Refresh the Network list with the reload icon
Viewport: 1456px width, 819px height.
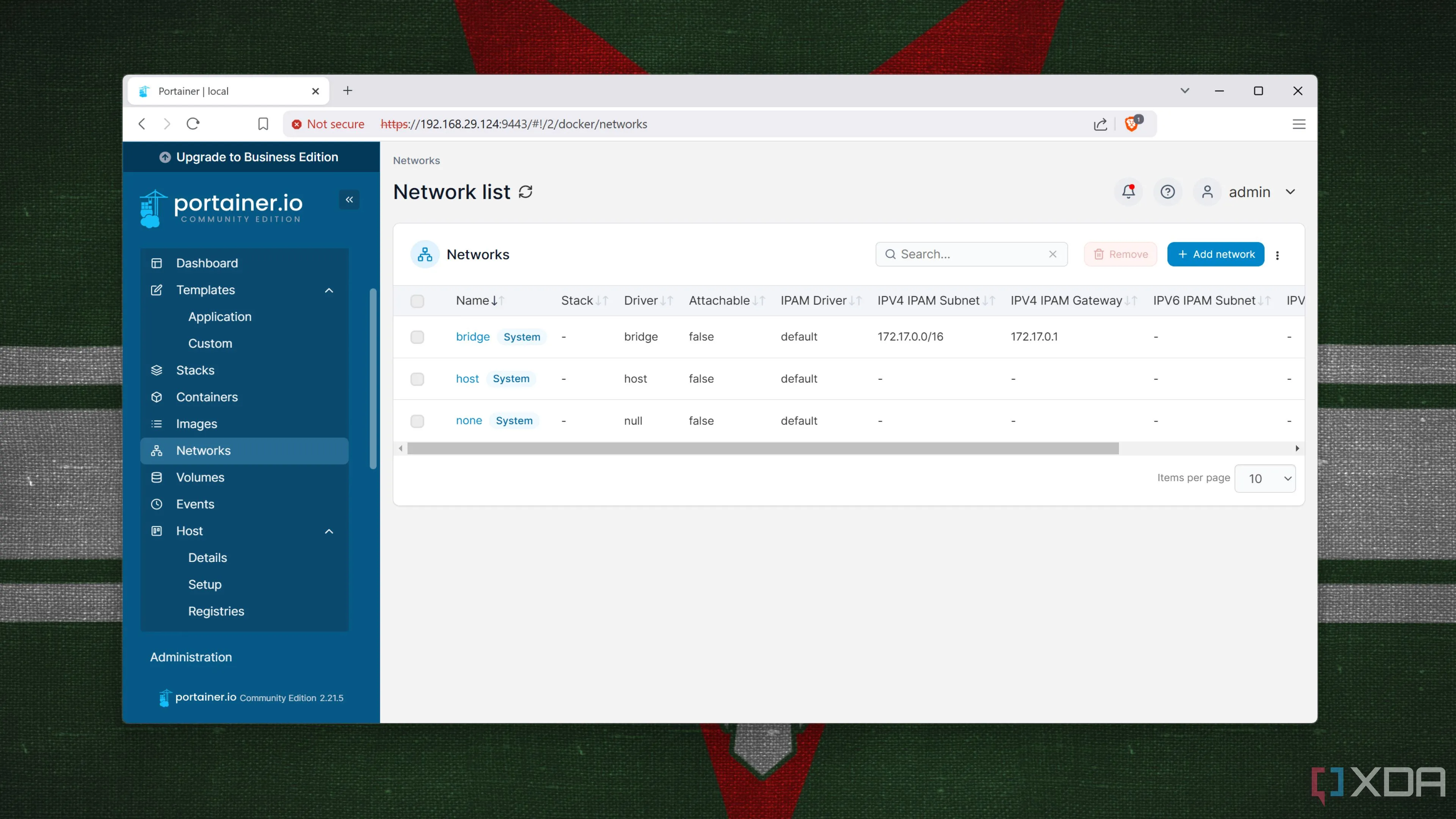point(526,192)
